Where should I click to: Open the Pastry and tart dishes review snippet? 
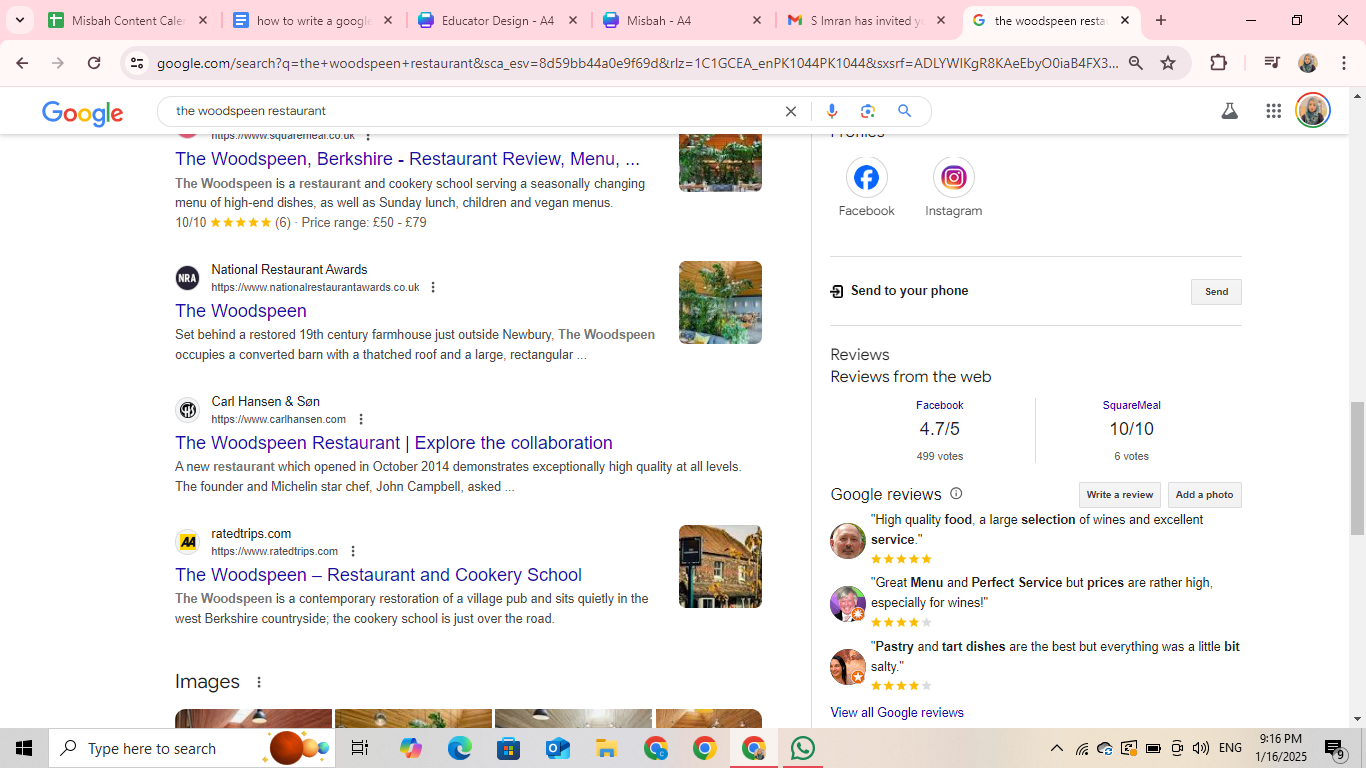pyautogui.click(x=1055, y=657)
